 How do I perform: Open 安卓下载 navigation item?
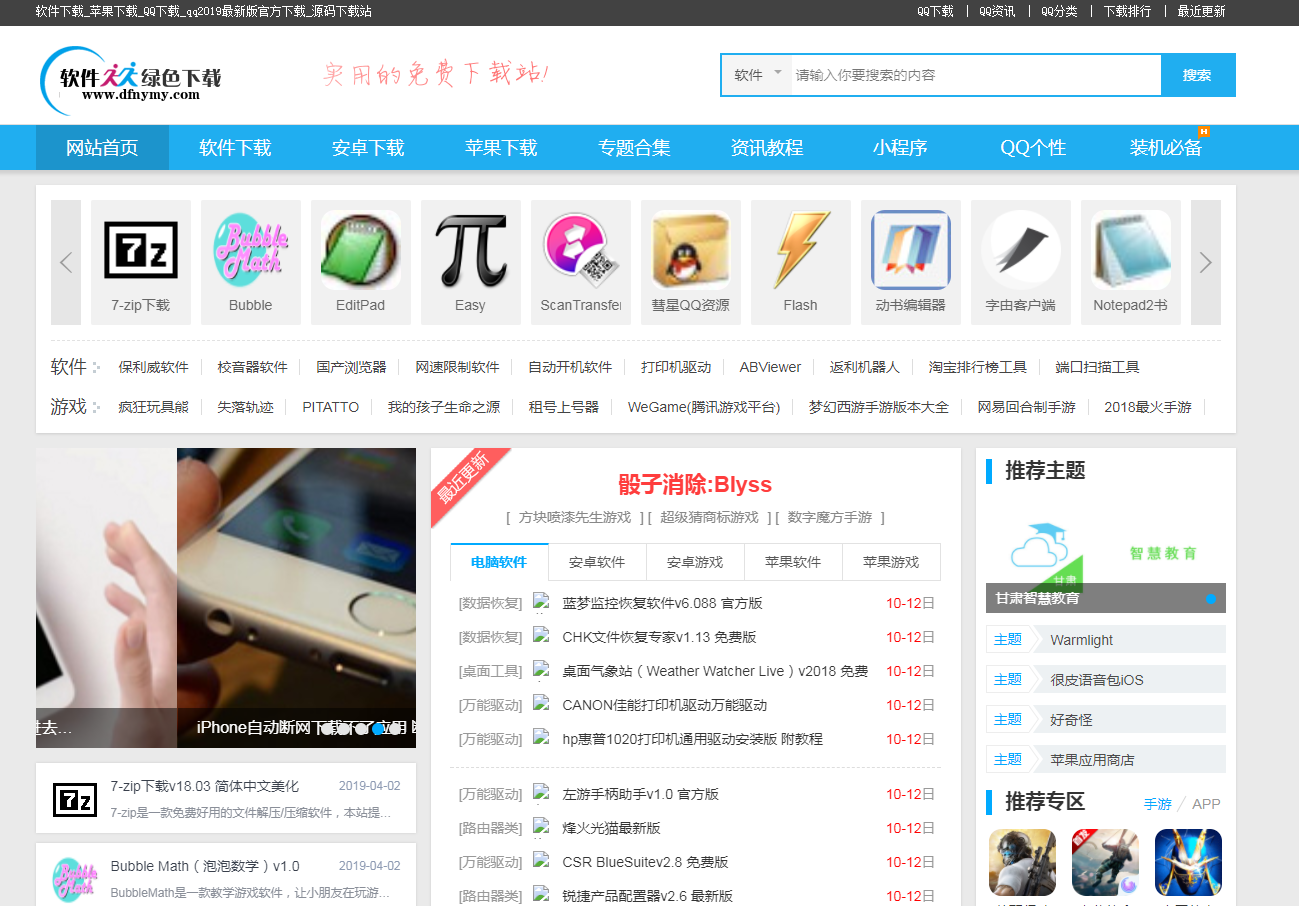click(x=368, y=148)
